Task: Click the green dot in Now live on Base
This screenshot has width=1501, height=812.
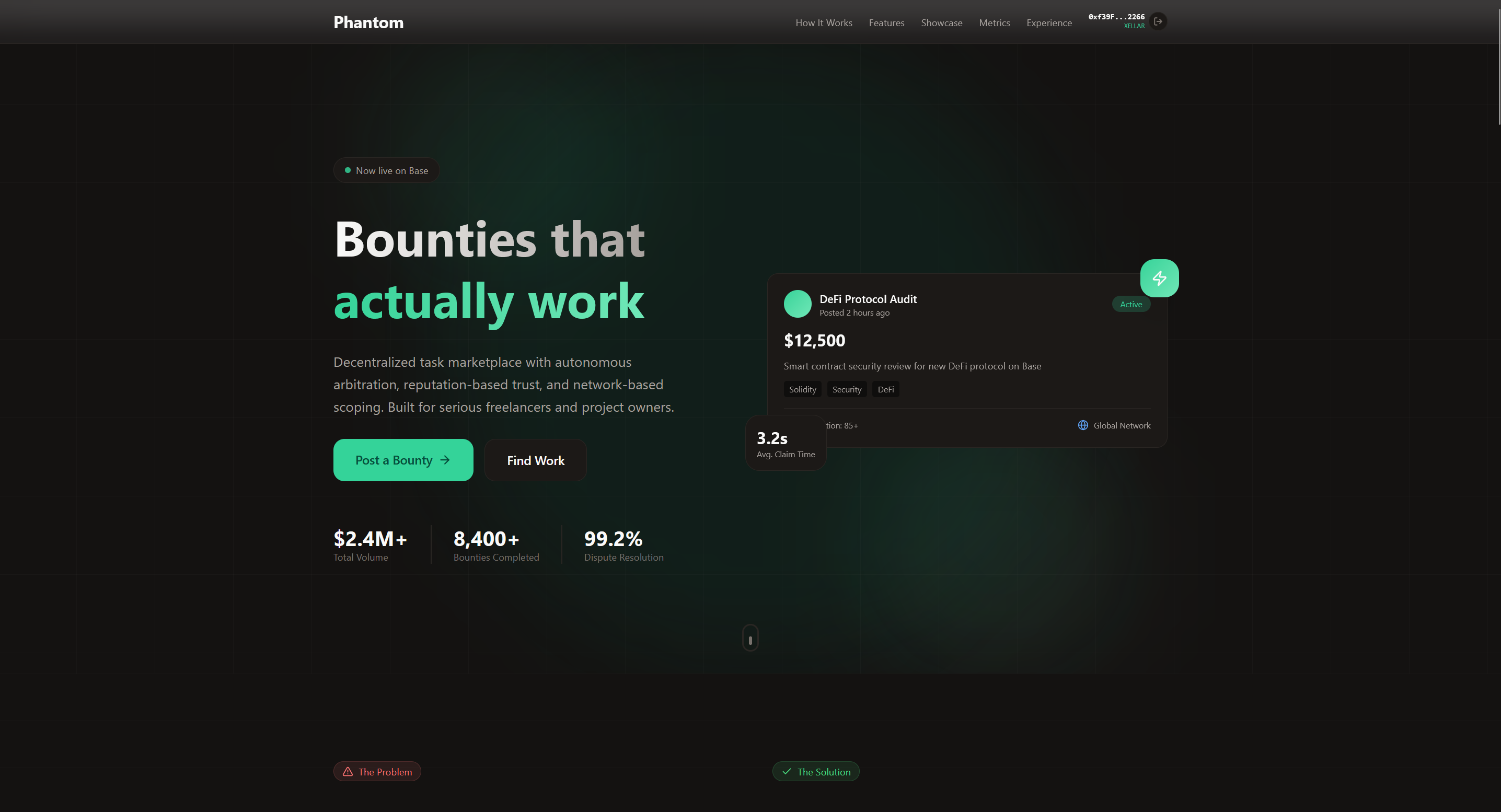Action: tap(347, 170)
